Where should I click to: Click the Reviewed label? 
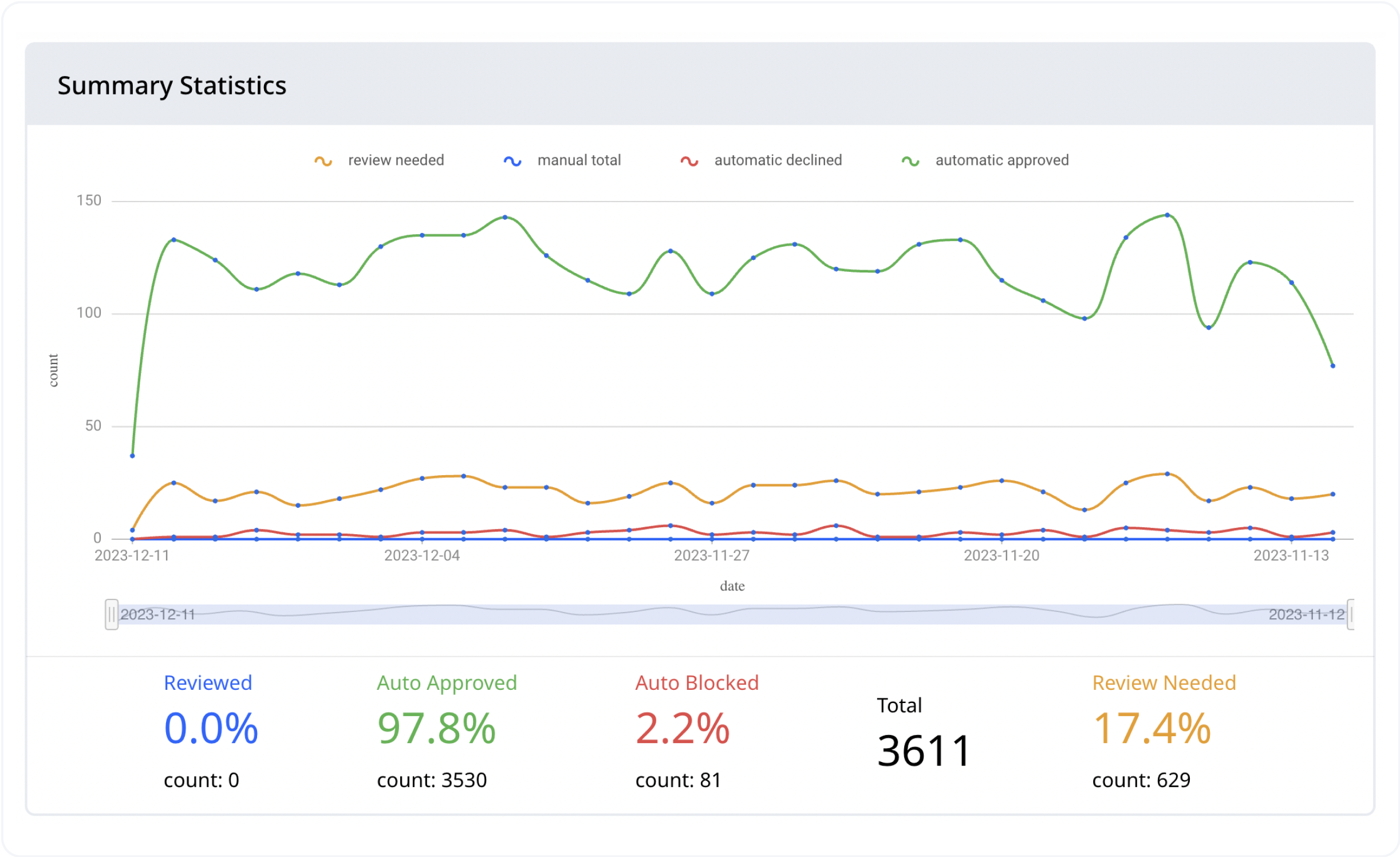(x=208, y=683)
